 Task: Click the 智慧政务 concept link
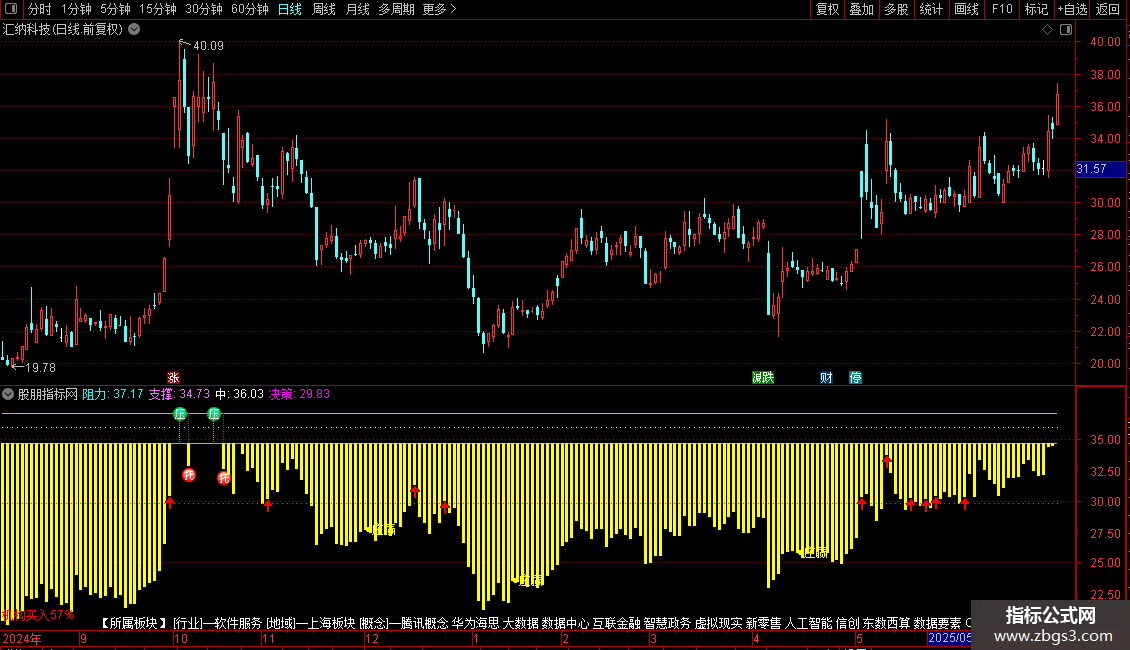667,623
